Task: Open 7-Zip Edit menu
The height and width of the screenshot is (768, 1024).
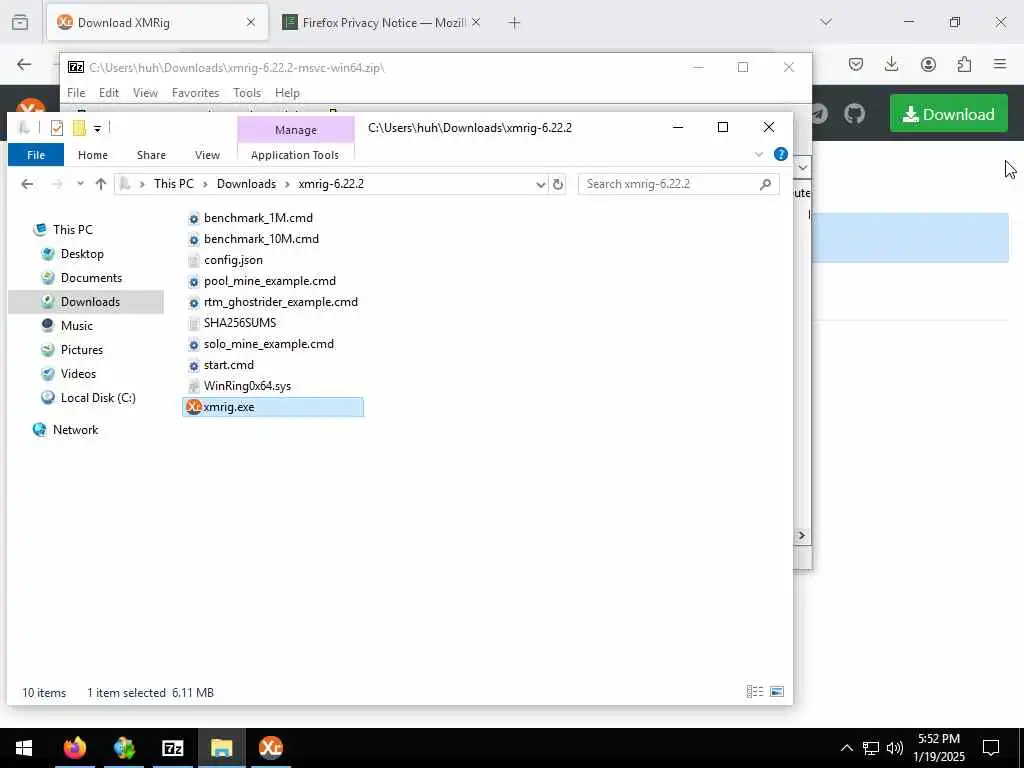Action: [x=109, y=93]
